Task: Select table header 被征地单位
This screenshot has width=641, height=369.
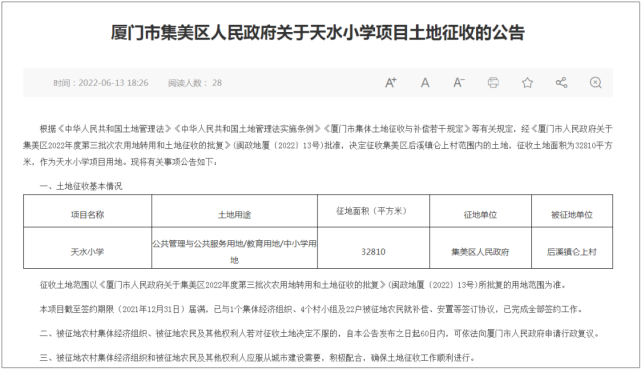Action: [572, 215]
